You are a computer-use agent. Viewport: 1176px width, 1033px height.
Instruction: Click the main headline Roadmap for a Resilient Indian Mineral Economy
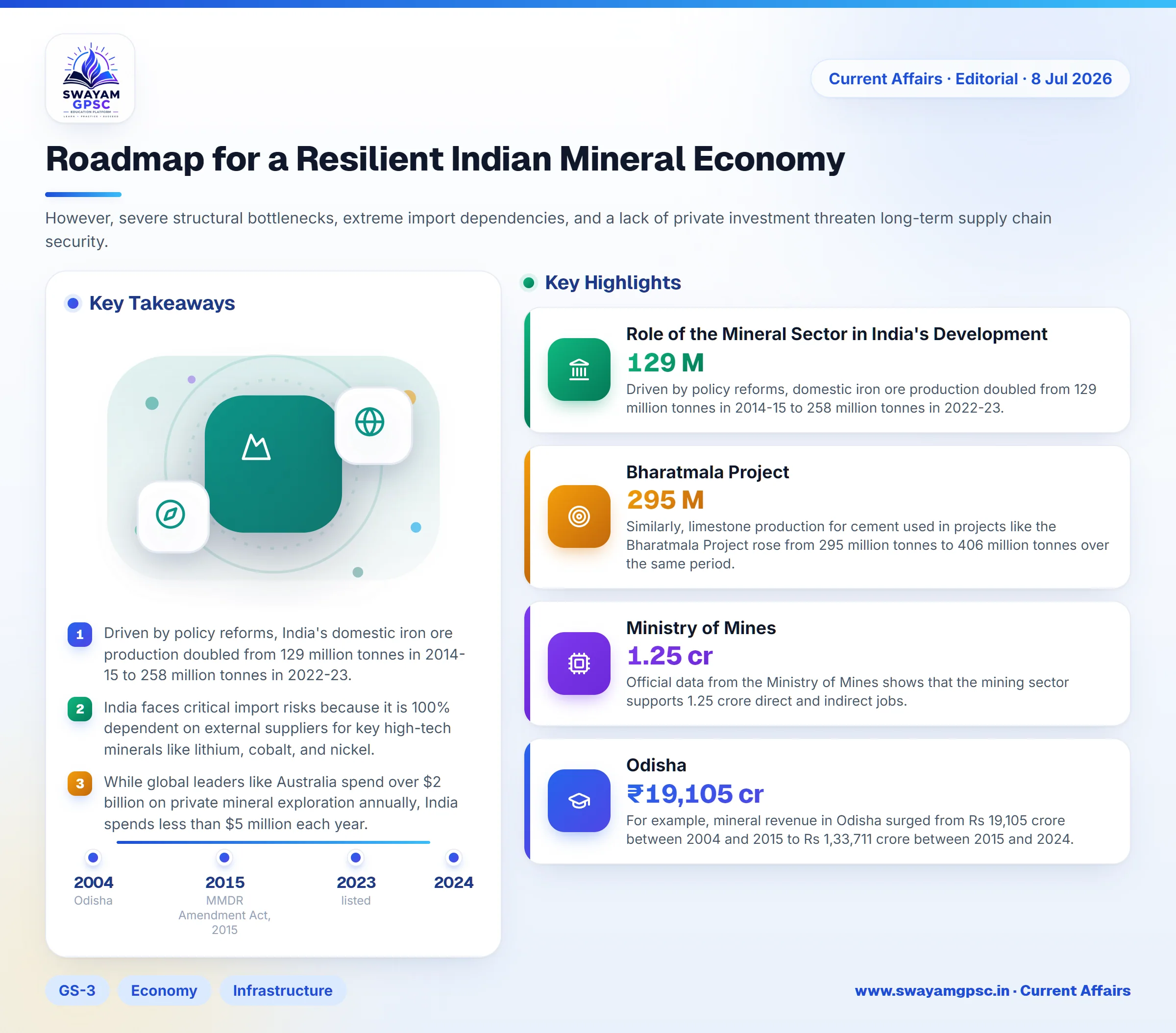click(x=445, y=159)
